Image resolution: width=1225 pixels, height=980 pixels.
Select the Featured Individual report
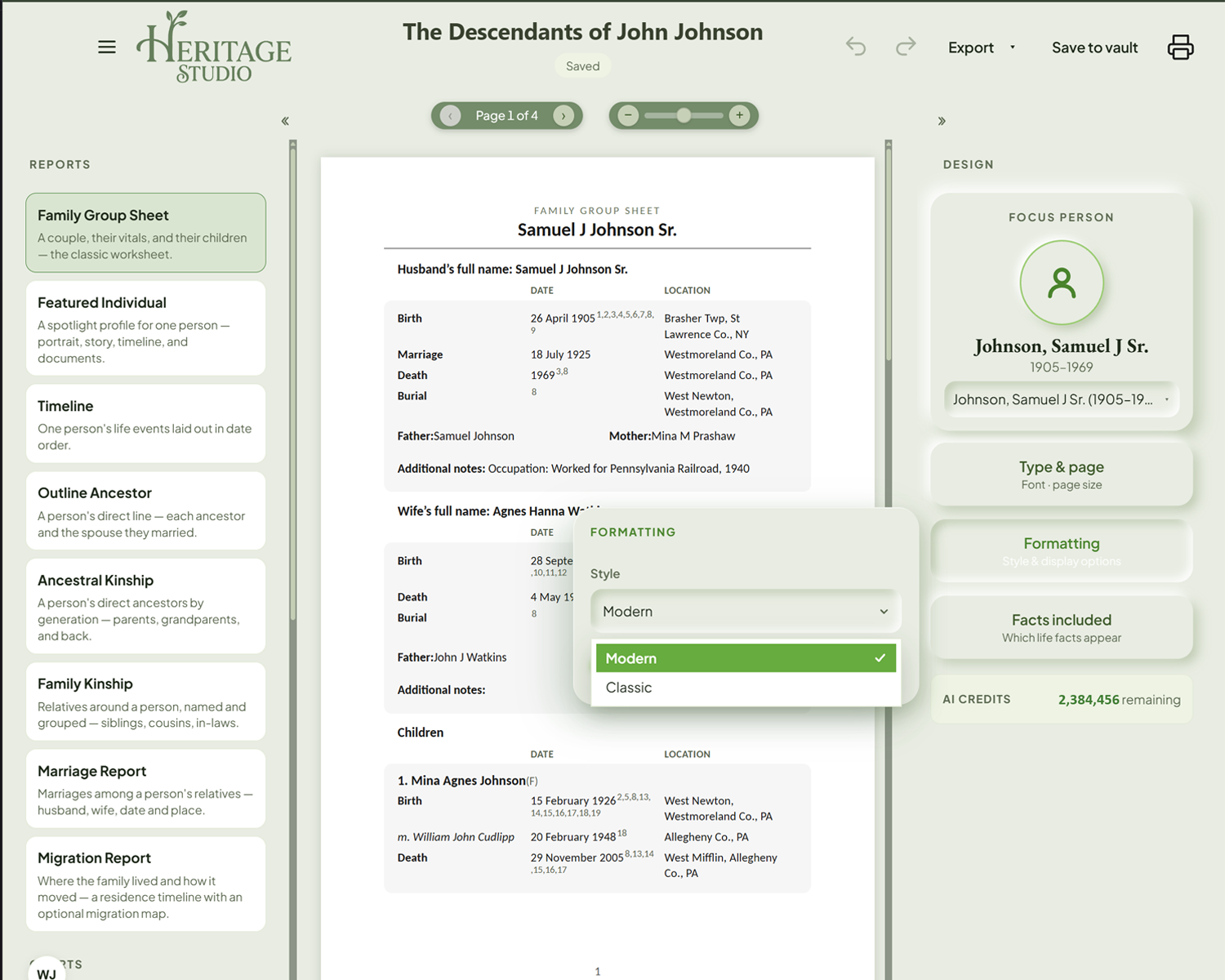[x=146, y=328]
